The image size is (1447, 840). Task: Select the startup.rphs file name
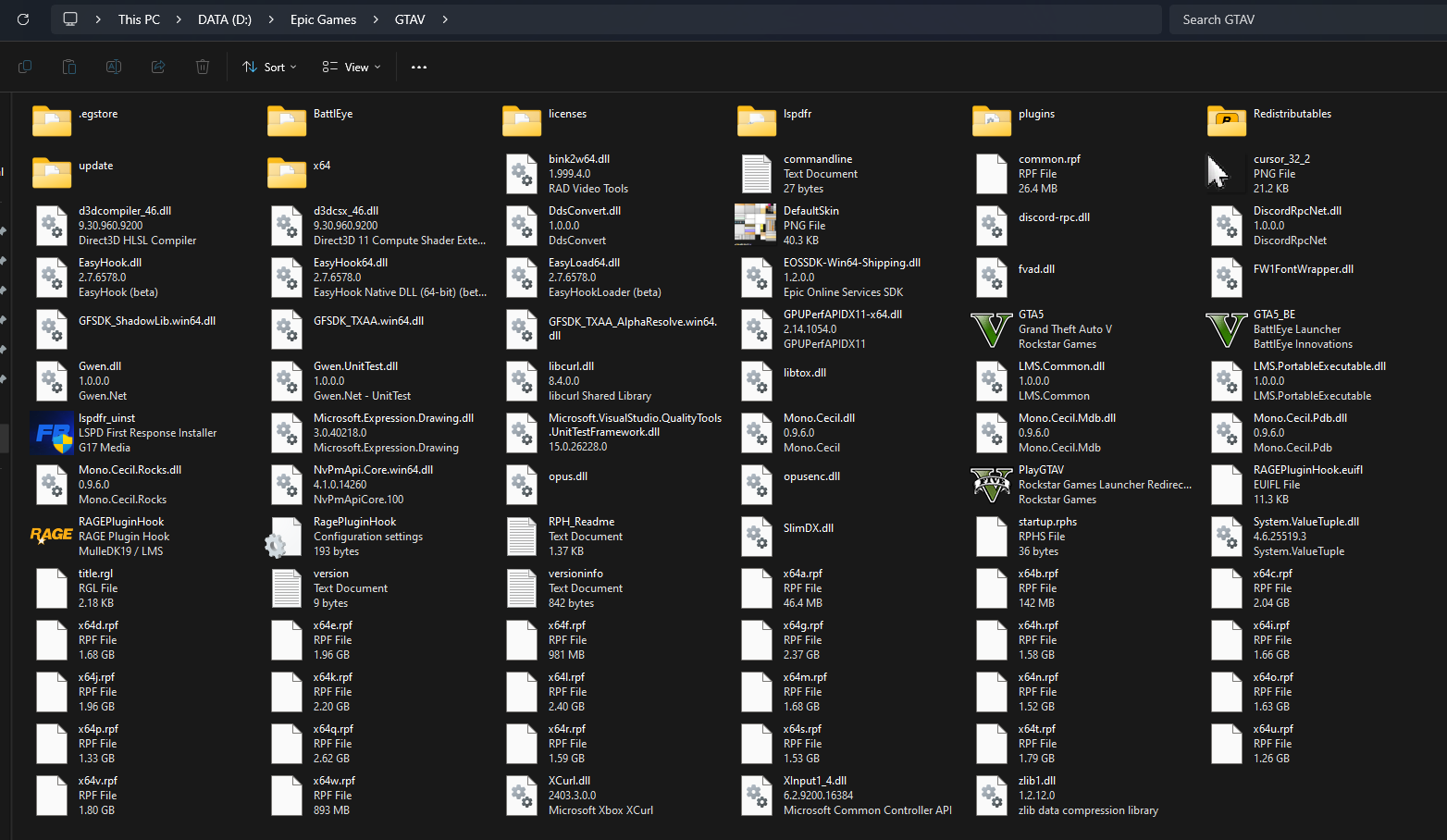(x=1047, y=522)
